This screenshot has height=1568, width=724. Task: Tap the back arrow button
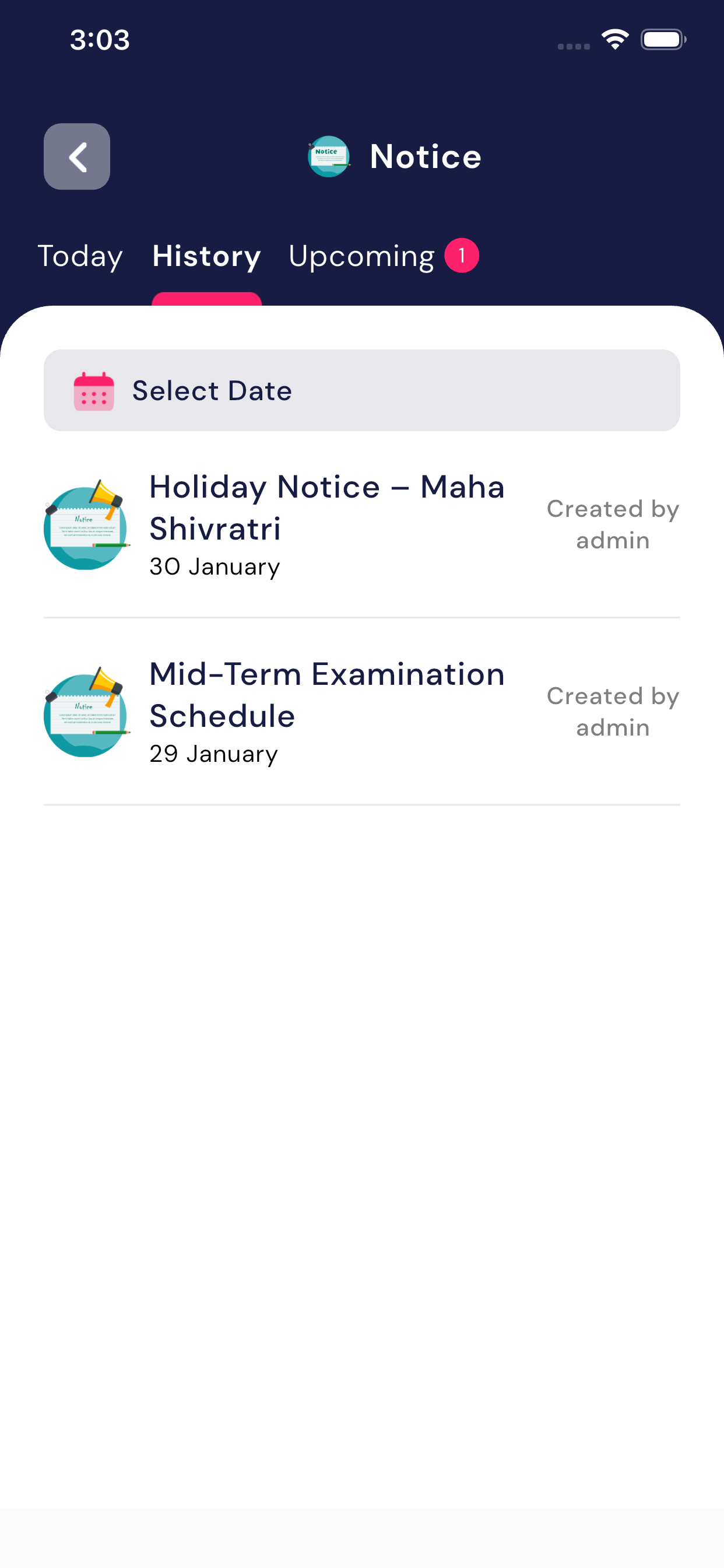pos(77,156)
